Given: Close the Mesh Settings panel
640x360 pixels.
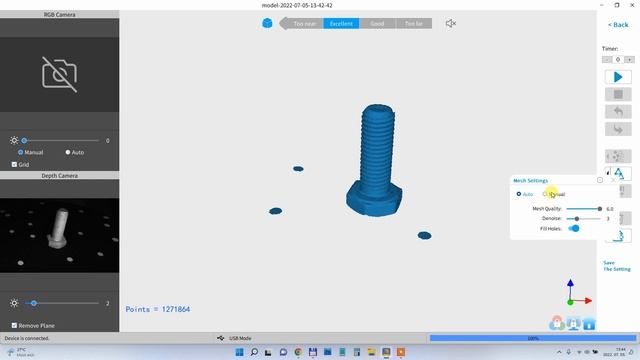Looking at the screenshot, I should tap(613, 180).
